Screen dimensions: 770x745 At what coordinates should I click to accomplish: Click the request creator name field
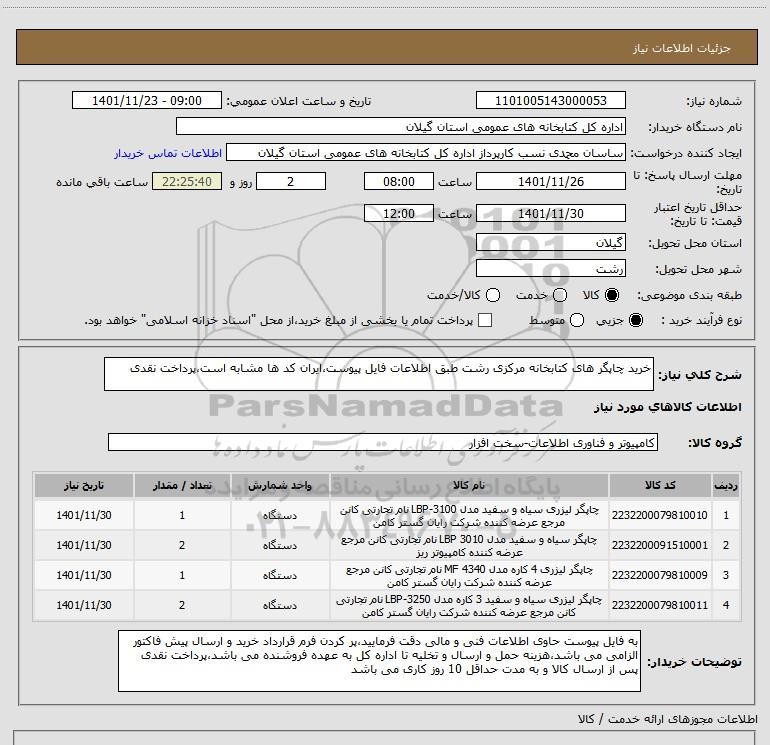426,153
